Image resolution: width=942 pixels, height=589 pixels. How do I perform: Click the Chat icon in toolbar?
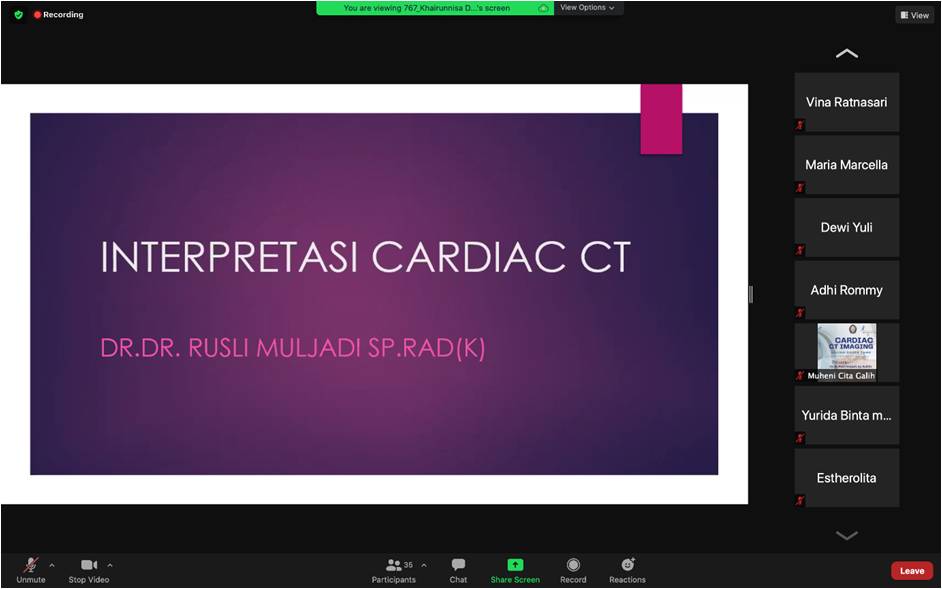point(458,566)
